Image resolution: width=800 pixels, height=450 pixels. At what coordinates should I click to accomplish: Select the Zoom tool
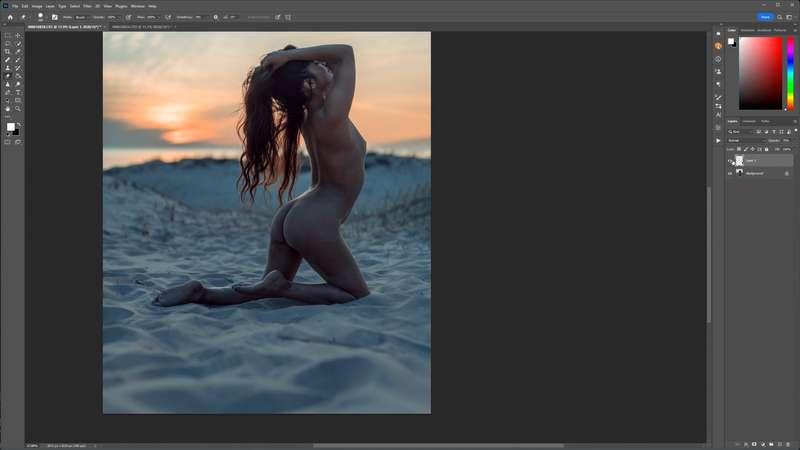point(18,109)
